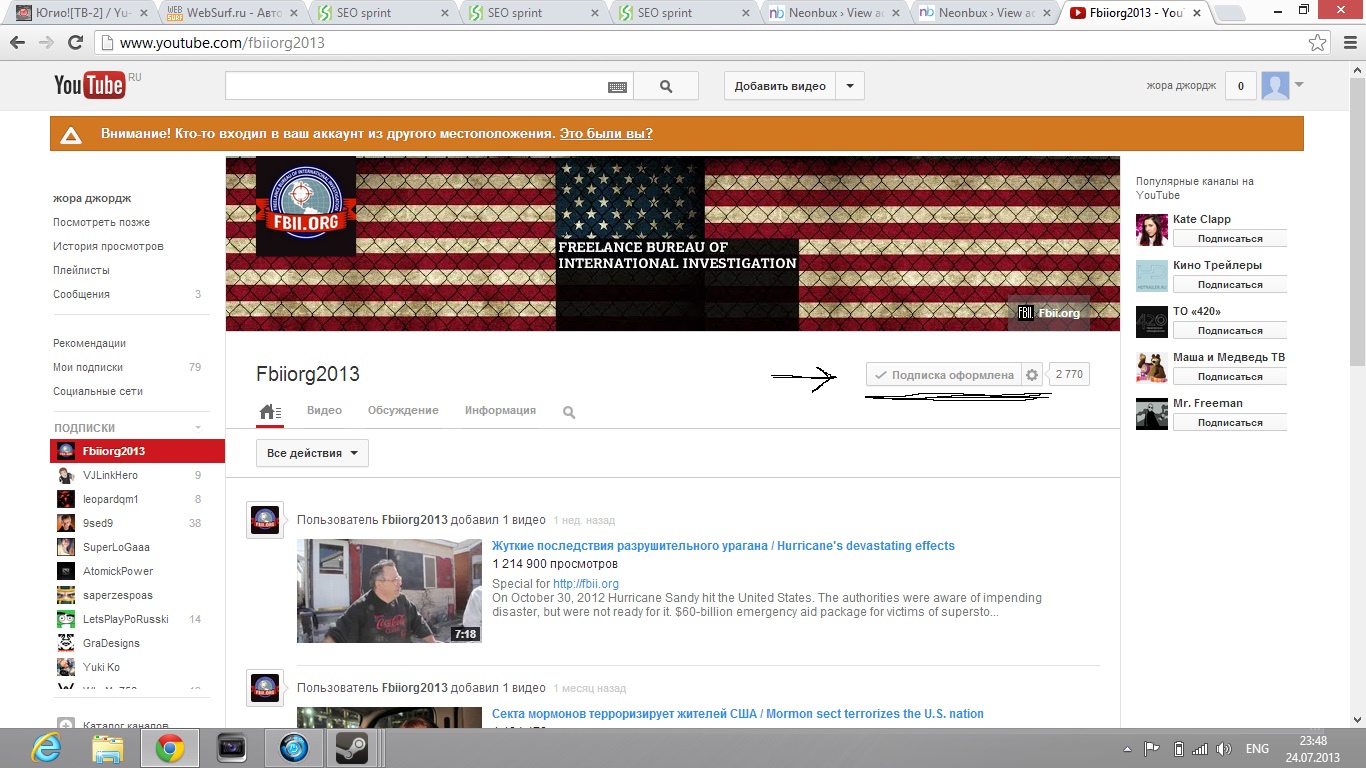Click the network signal tray icon

[1200, 749]
